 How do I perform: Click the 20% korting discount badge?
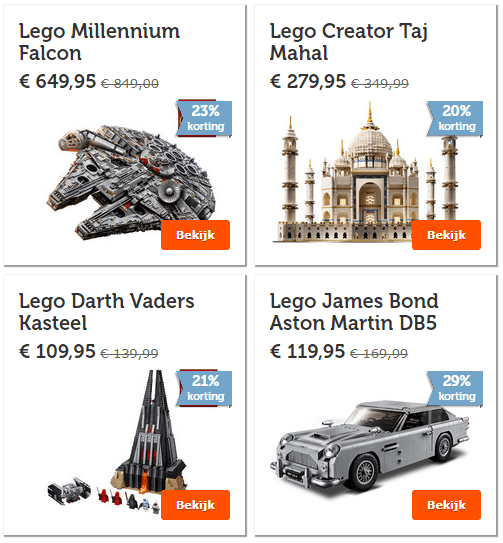pos(455,118)
